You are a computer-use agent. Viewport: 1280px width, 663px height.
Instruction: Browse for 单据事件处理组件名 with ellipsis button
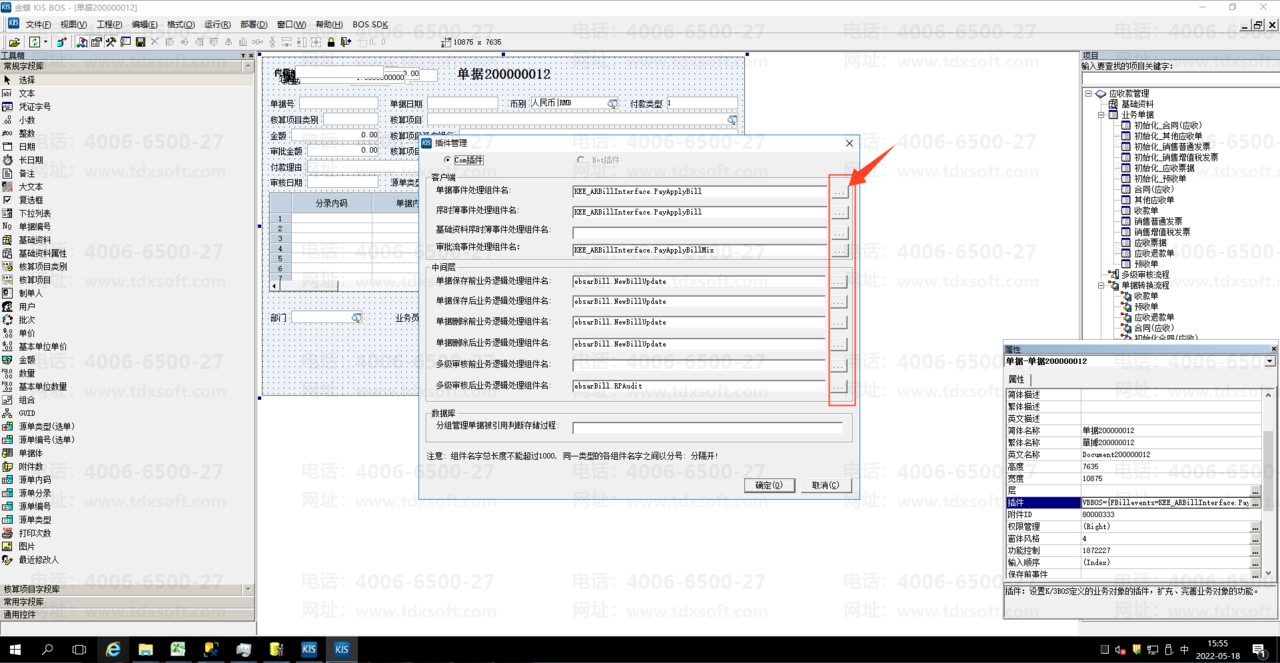838,190
